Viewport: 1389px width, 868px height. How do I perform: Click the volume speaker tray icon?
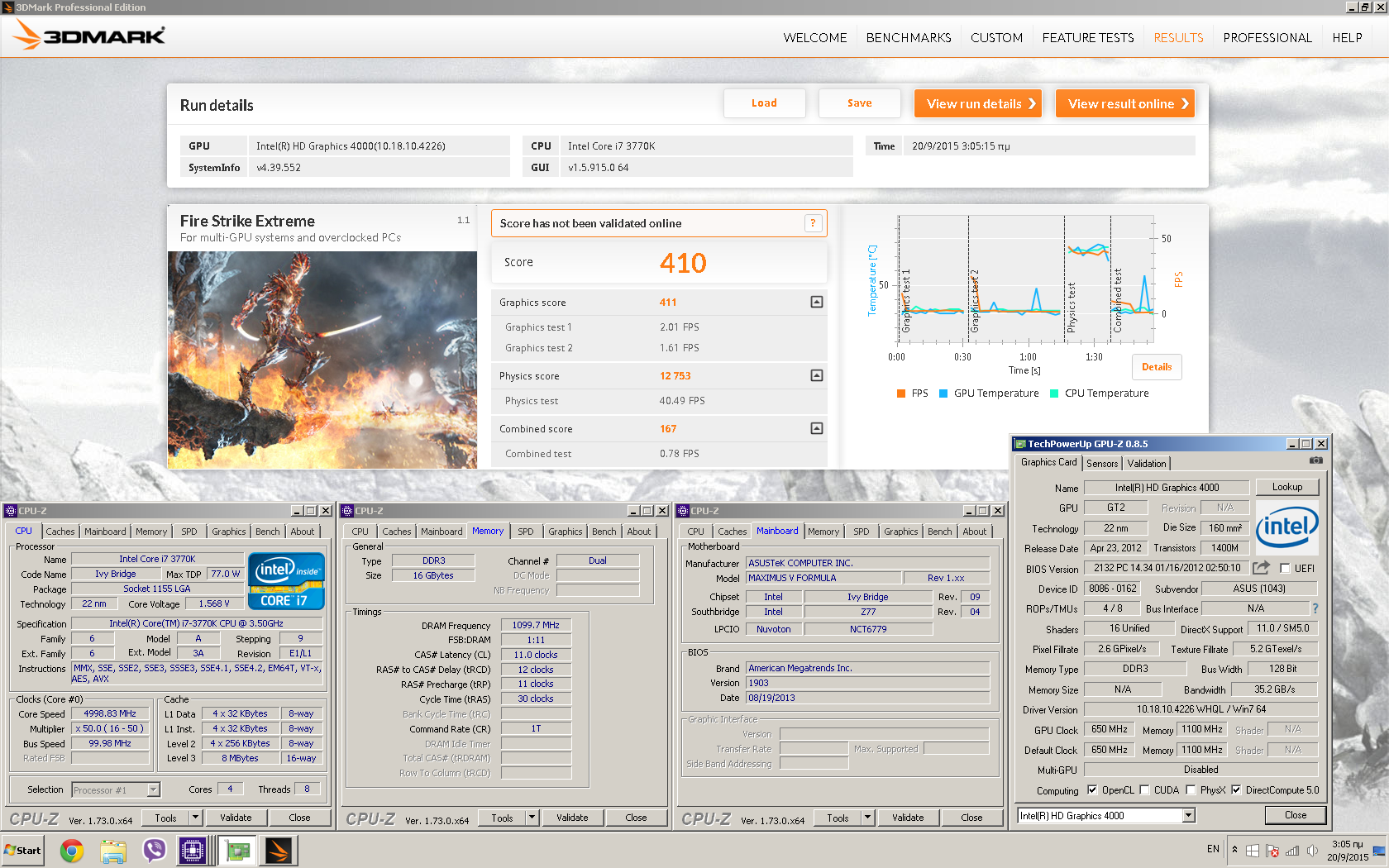pyautogui.click(x=1312, y=850)
